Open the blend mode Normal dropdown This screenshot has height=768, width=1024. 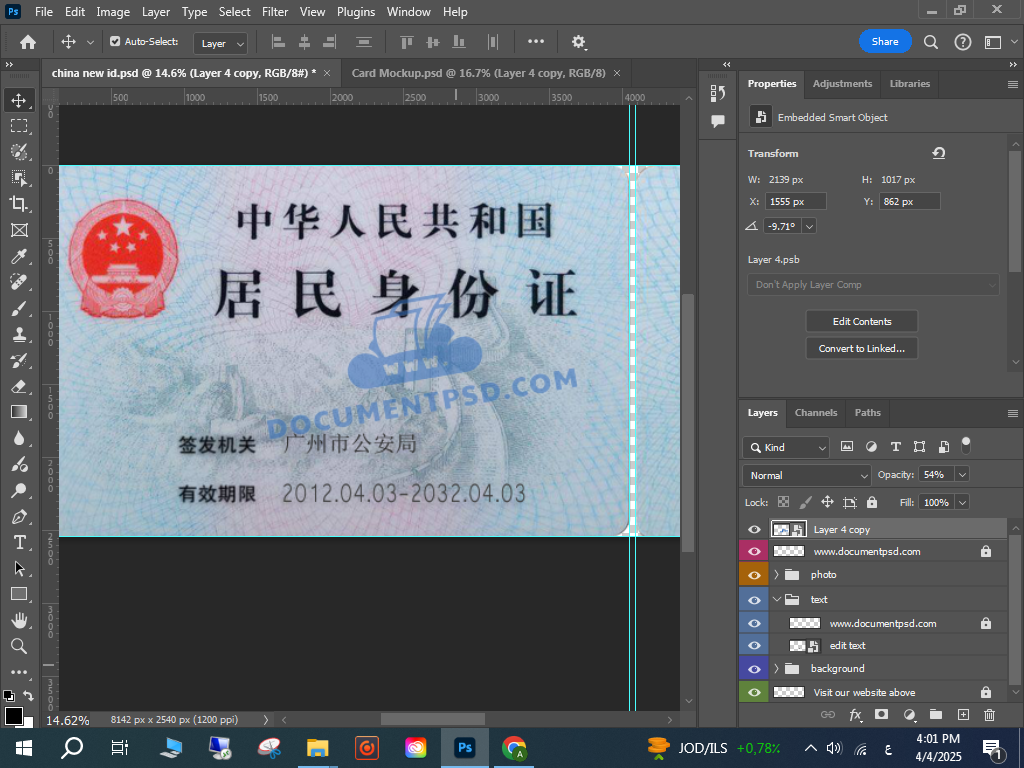(807, 475)
